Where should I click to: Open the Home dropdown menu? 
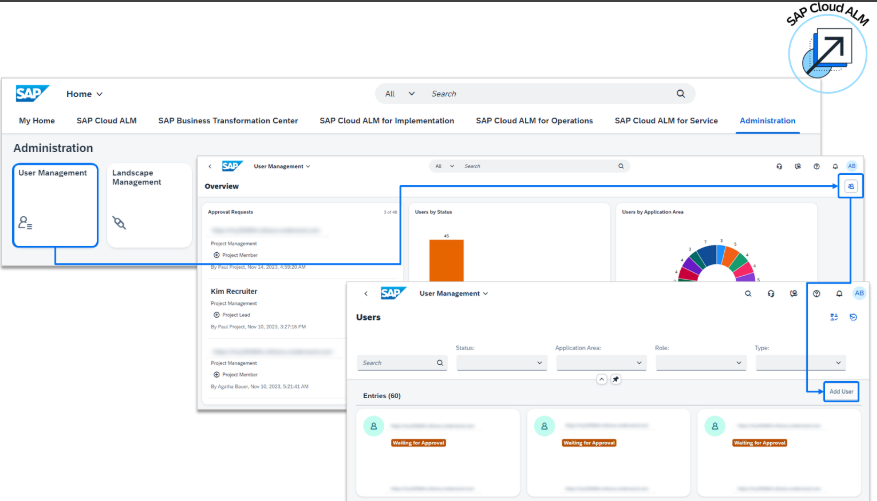click(85, 94)
